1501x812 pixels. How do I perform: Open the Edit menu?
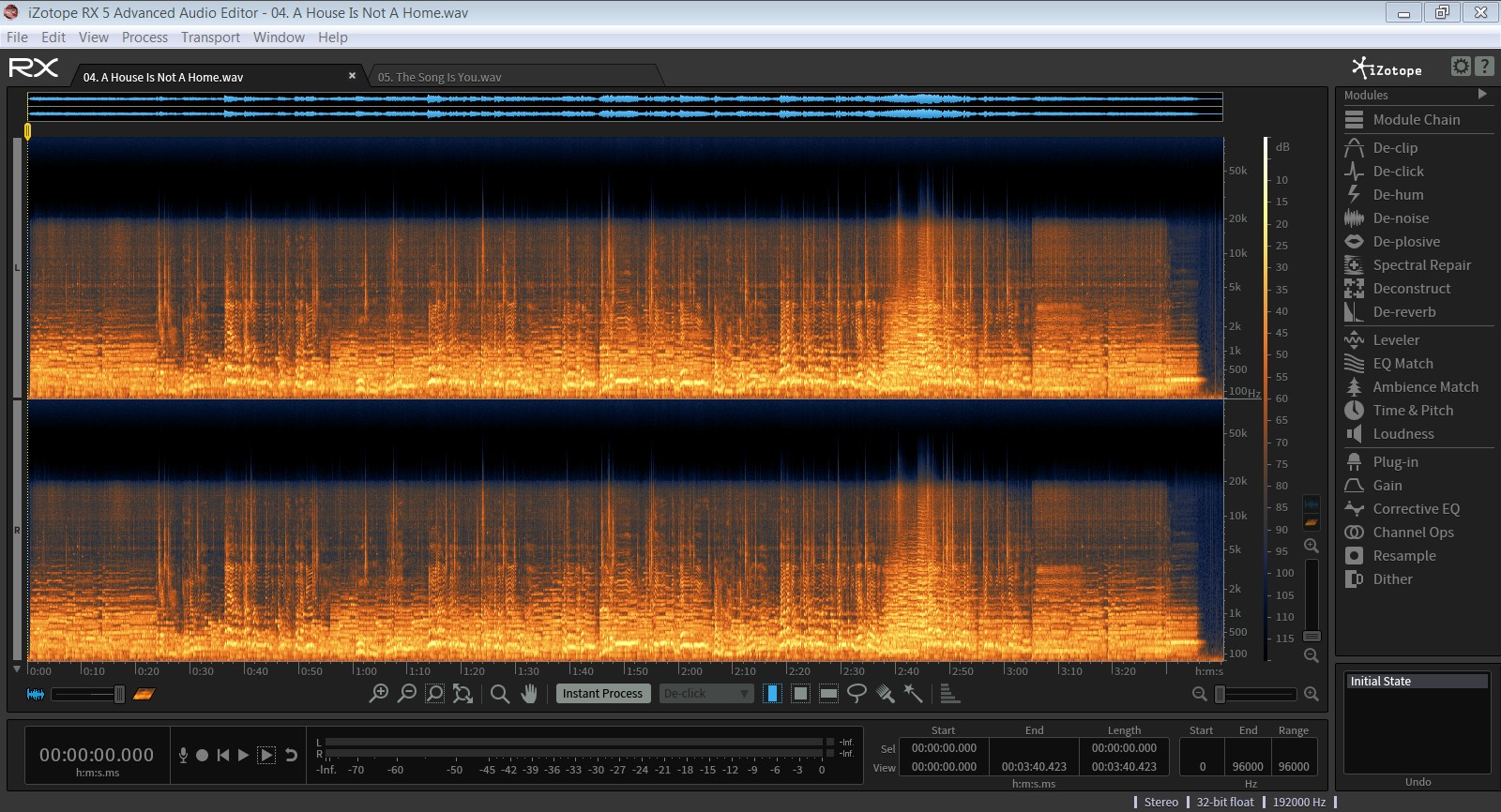(x=53, y=38)
